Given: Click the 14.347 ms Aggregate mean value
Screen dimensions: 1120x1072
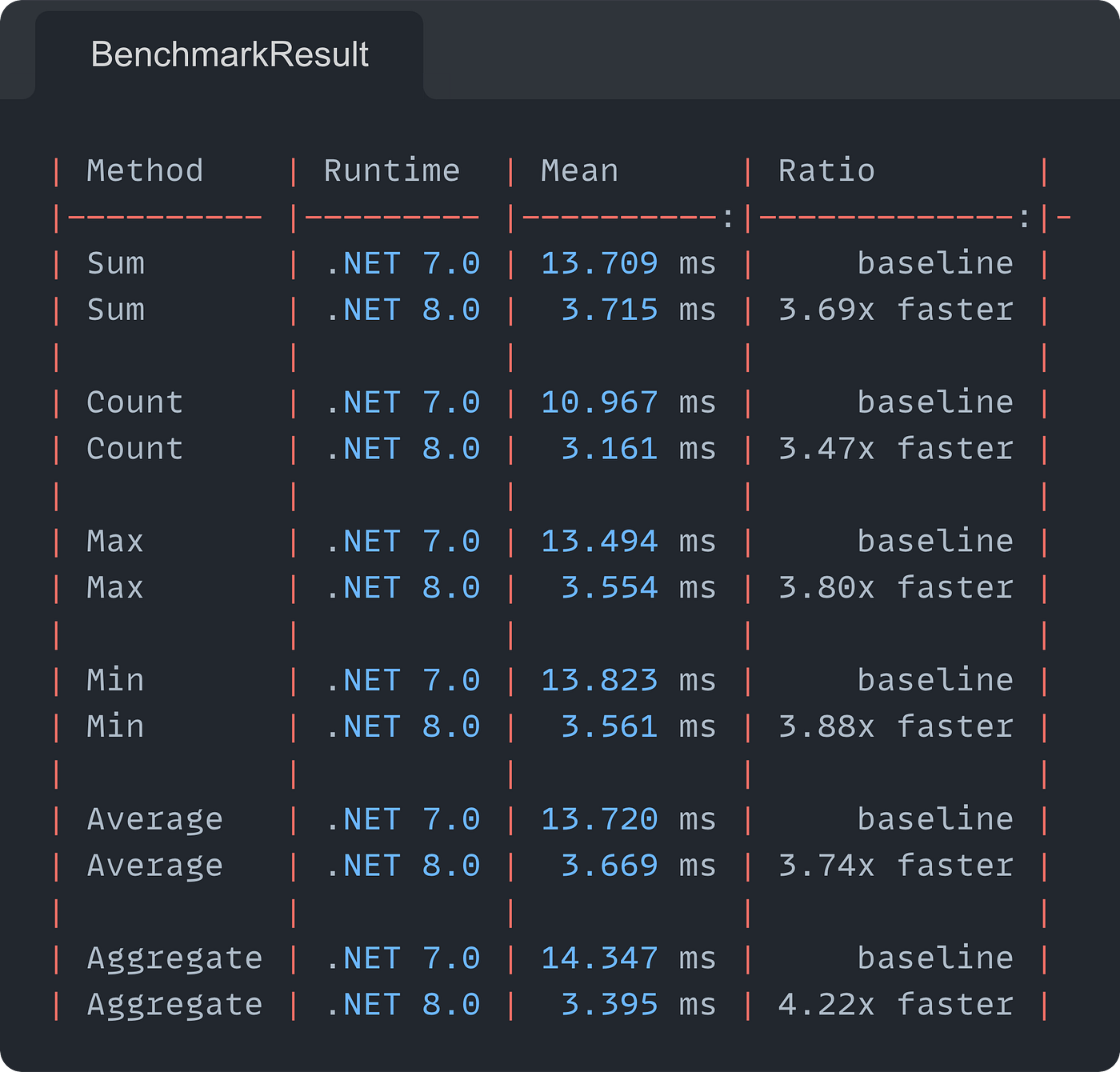Looking at the screenshot, I should click(628, 958).
